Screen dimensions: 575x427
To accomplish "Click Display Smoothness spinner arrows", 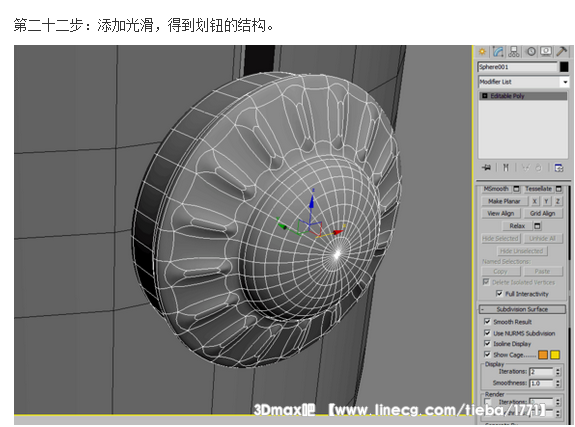I will pyautogui.click(x=558, y=383).
